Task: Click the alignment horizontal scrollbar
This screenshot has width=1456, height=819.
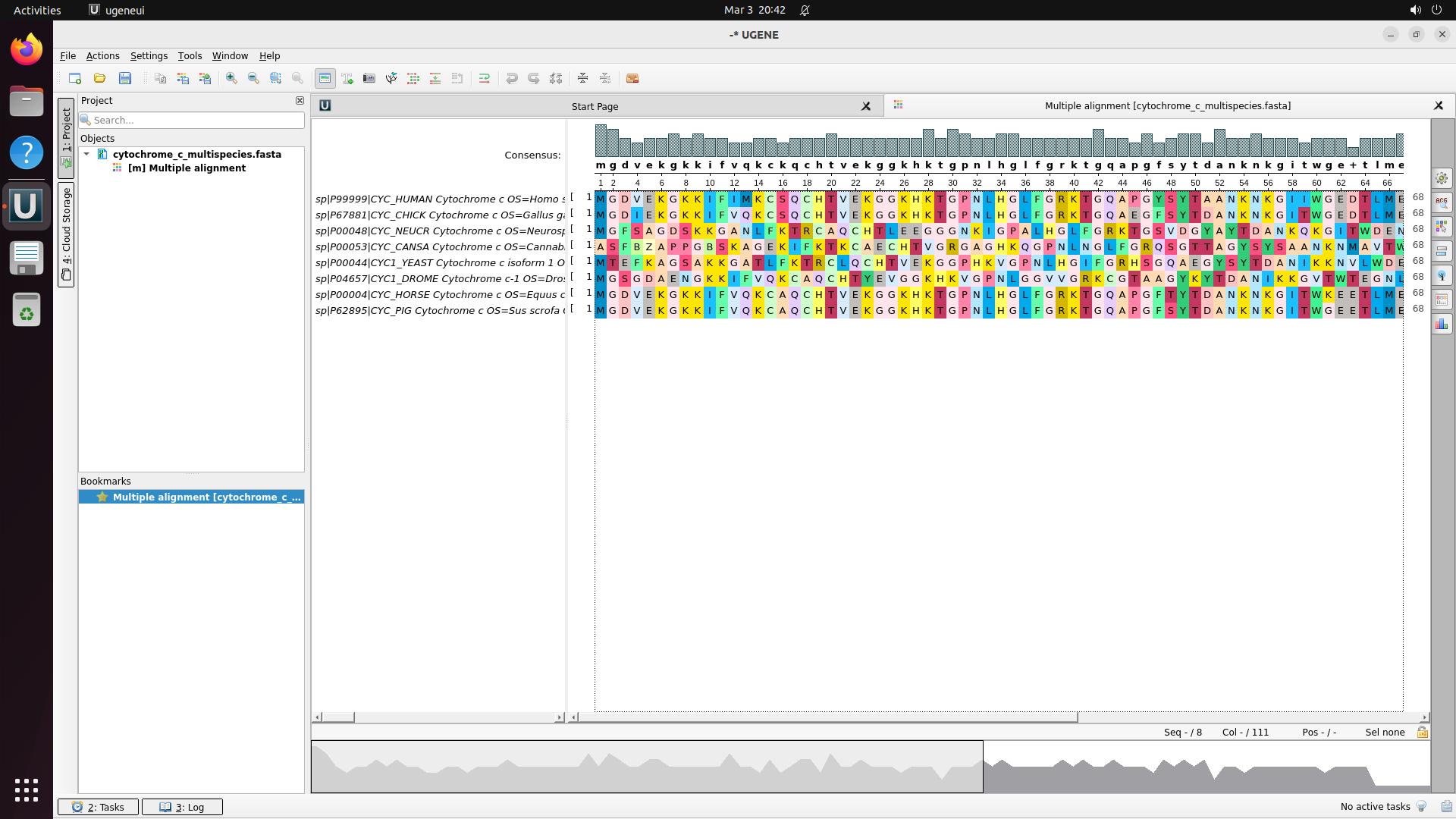Action: point(827,717)
